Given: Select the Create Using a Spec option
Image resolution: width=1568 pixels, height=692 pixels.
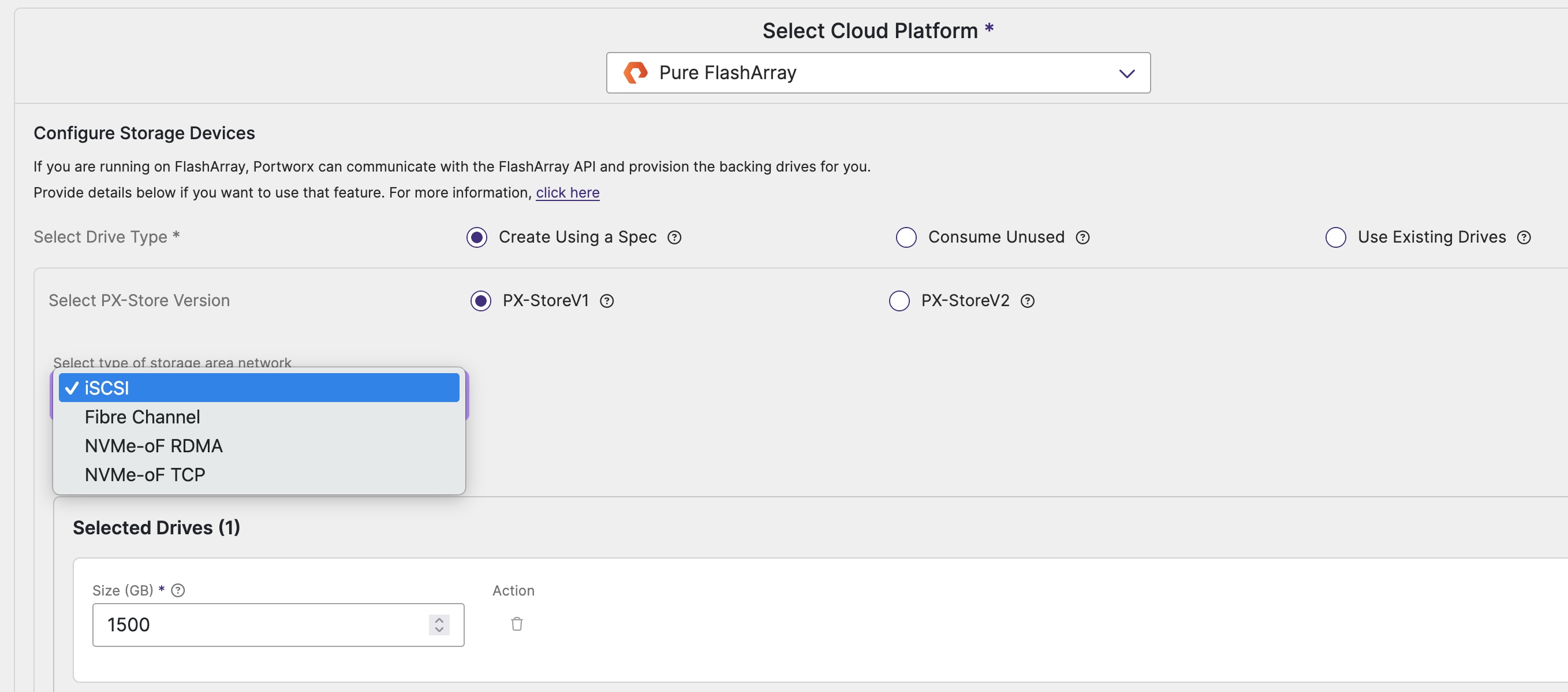Looking at the screenshot, I should click(477, 237).
